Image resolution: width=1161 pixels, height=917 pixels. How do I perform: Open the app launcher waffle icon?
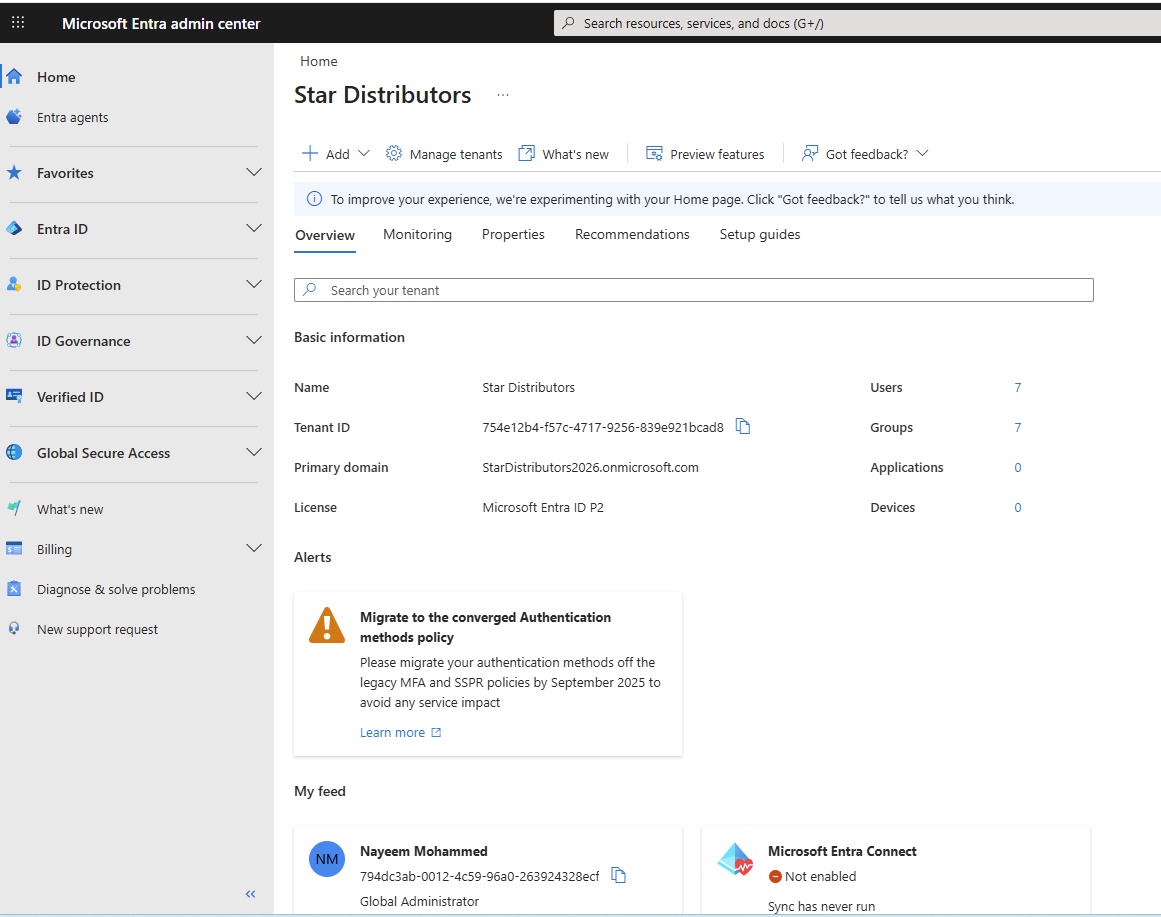[18, 23]
